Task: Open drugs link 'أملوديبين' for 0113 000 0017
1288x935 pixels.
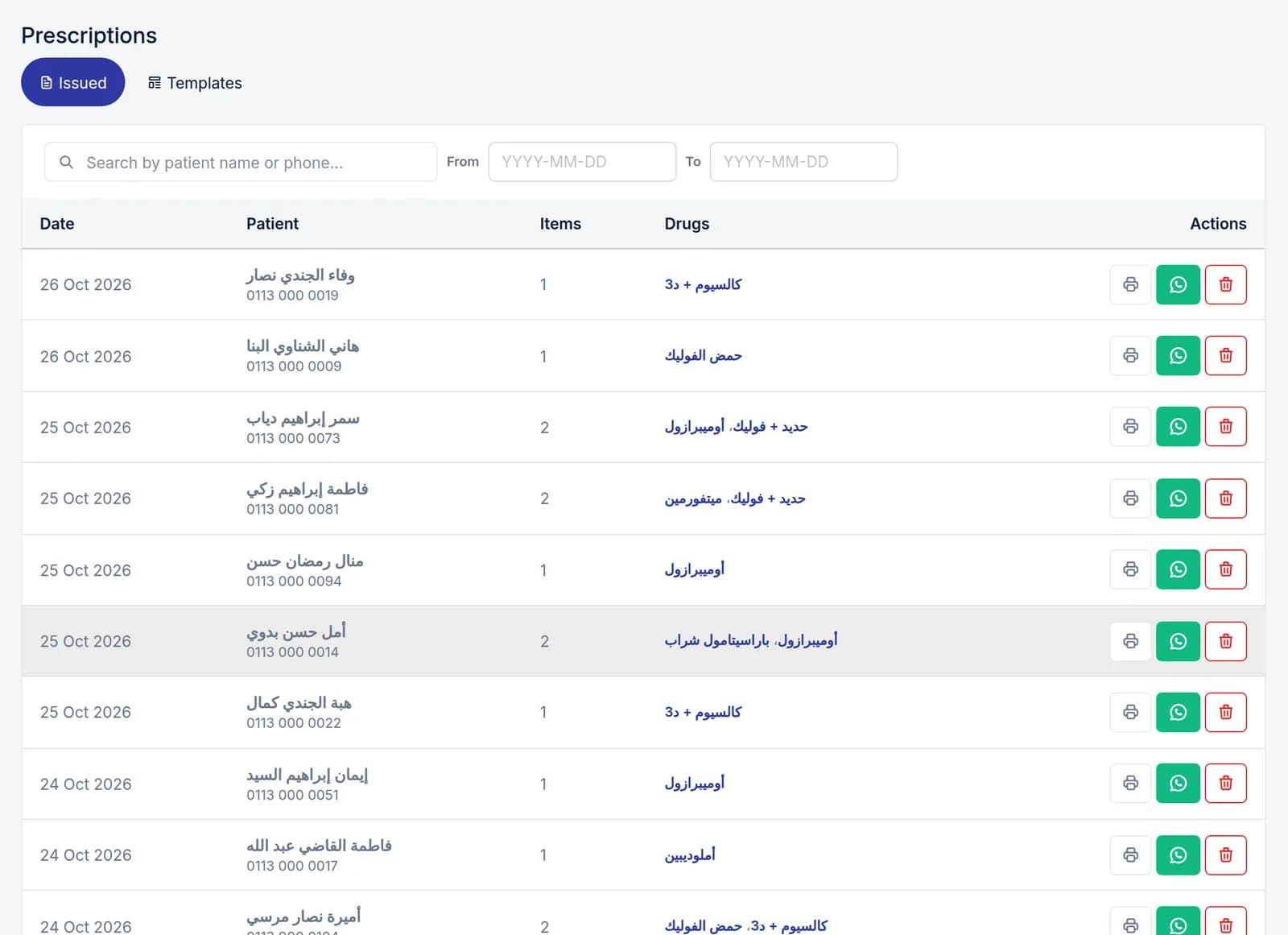Action: 690,854
